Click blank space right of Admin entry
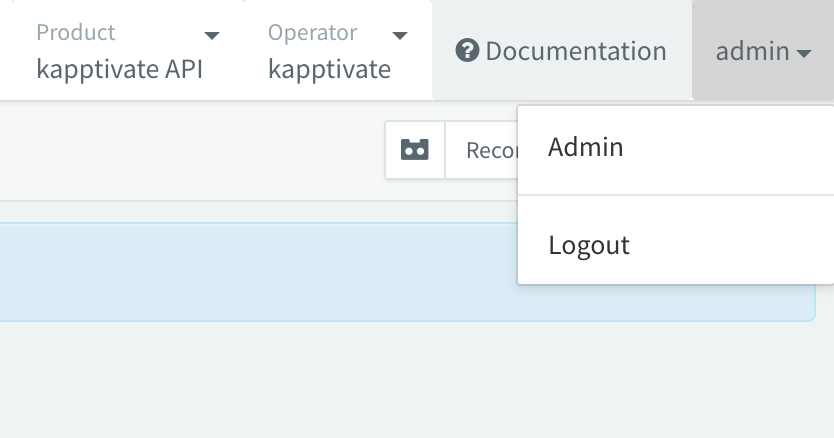834x438 pixels. 740,148
